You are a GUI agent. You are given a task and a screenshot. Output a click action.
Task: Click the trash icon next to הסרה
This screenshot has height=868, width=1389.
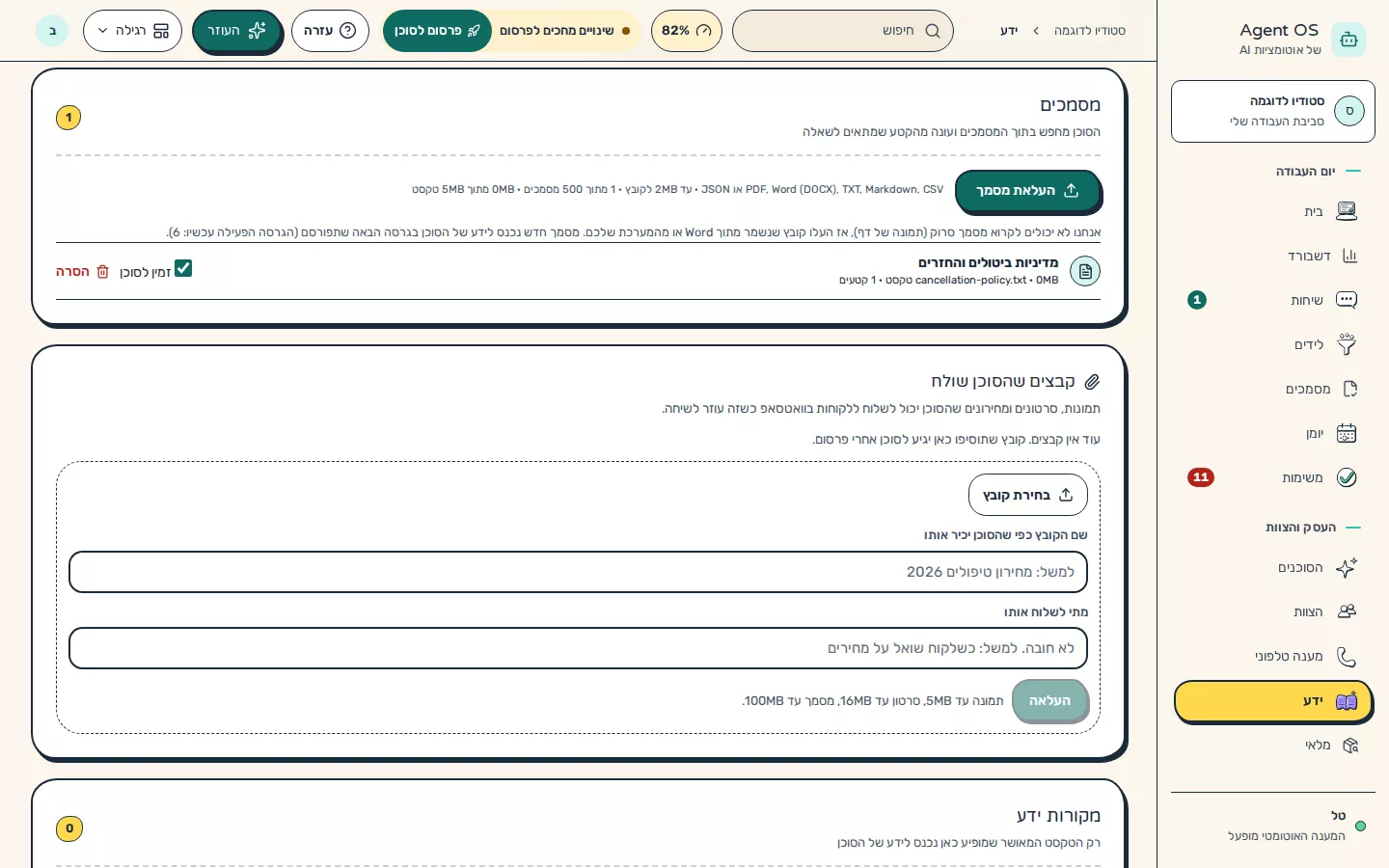102,272
